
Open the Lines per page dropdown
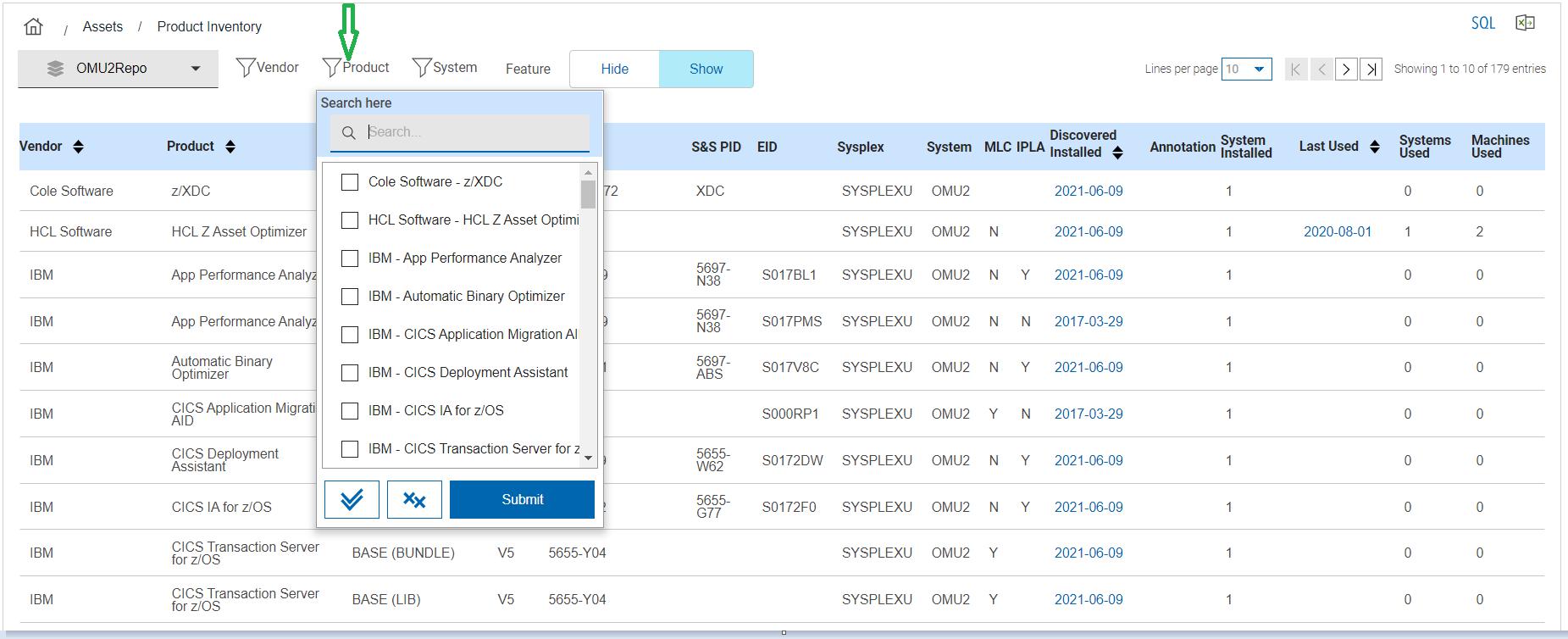click(1246, 69)
